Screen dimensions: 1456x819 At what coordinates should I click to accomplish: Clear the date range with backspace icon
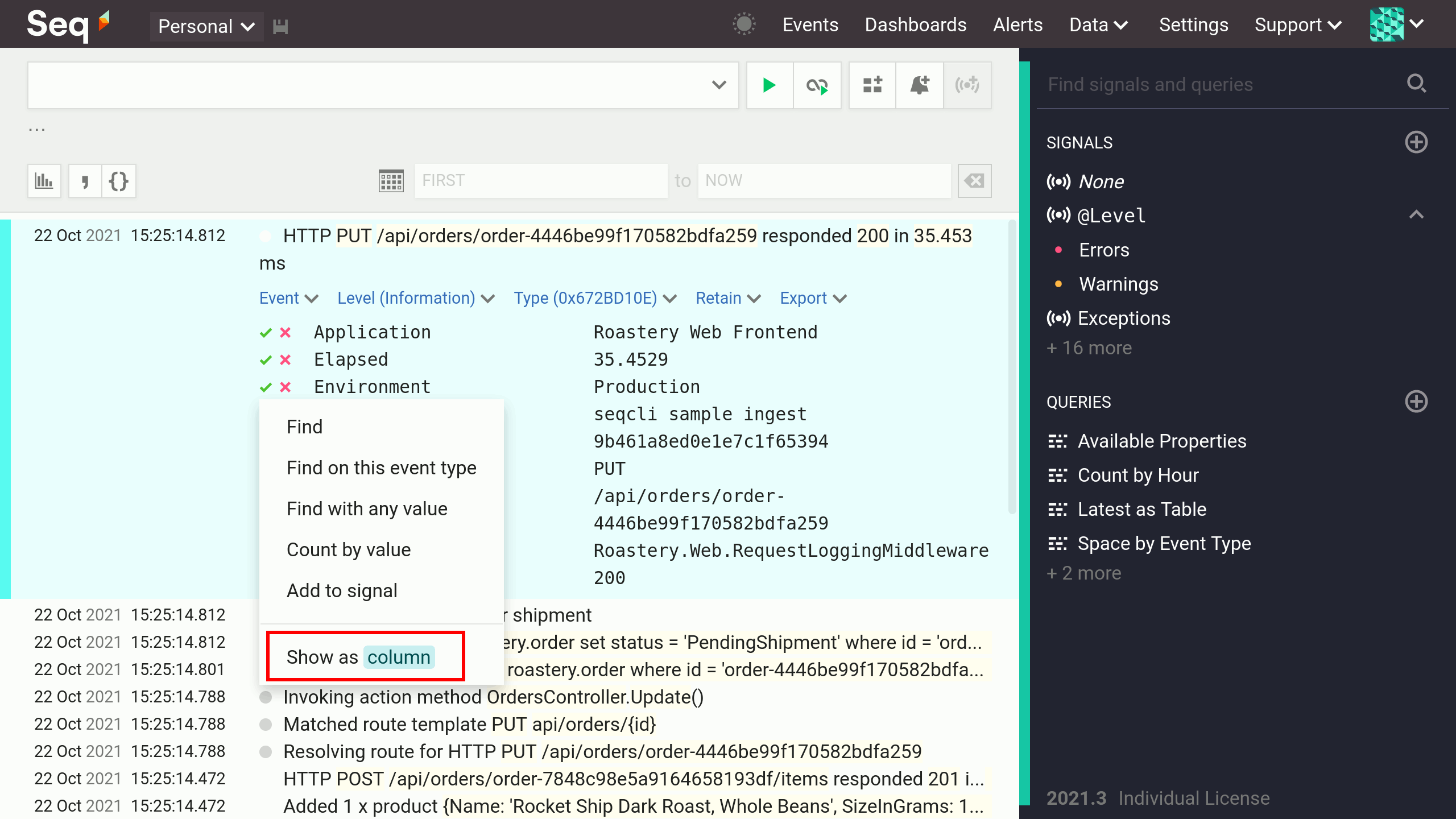[975, 181]
